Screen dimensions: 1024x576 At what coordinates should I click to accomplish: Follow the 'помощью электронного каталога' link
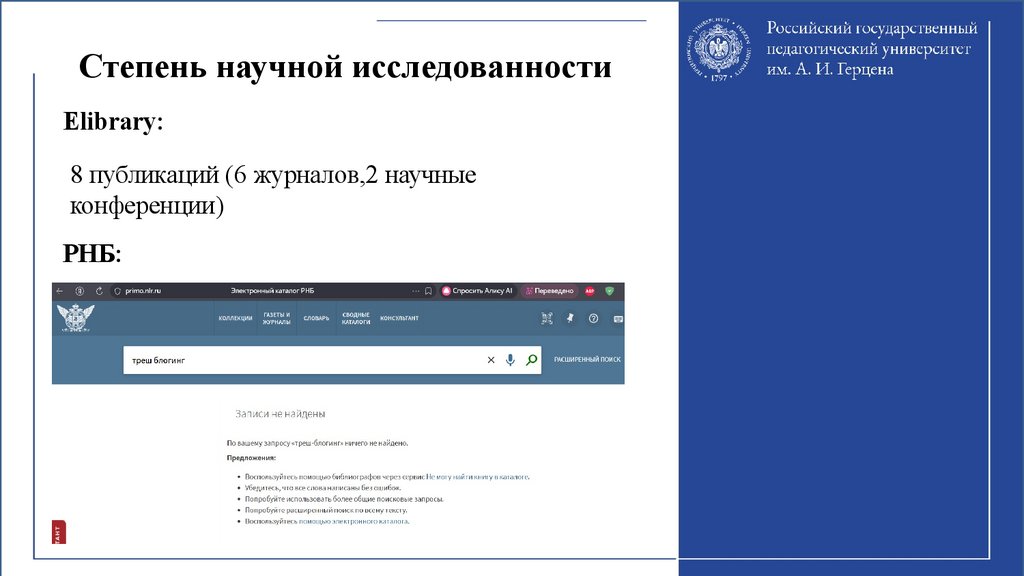pos(353,521)
